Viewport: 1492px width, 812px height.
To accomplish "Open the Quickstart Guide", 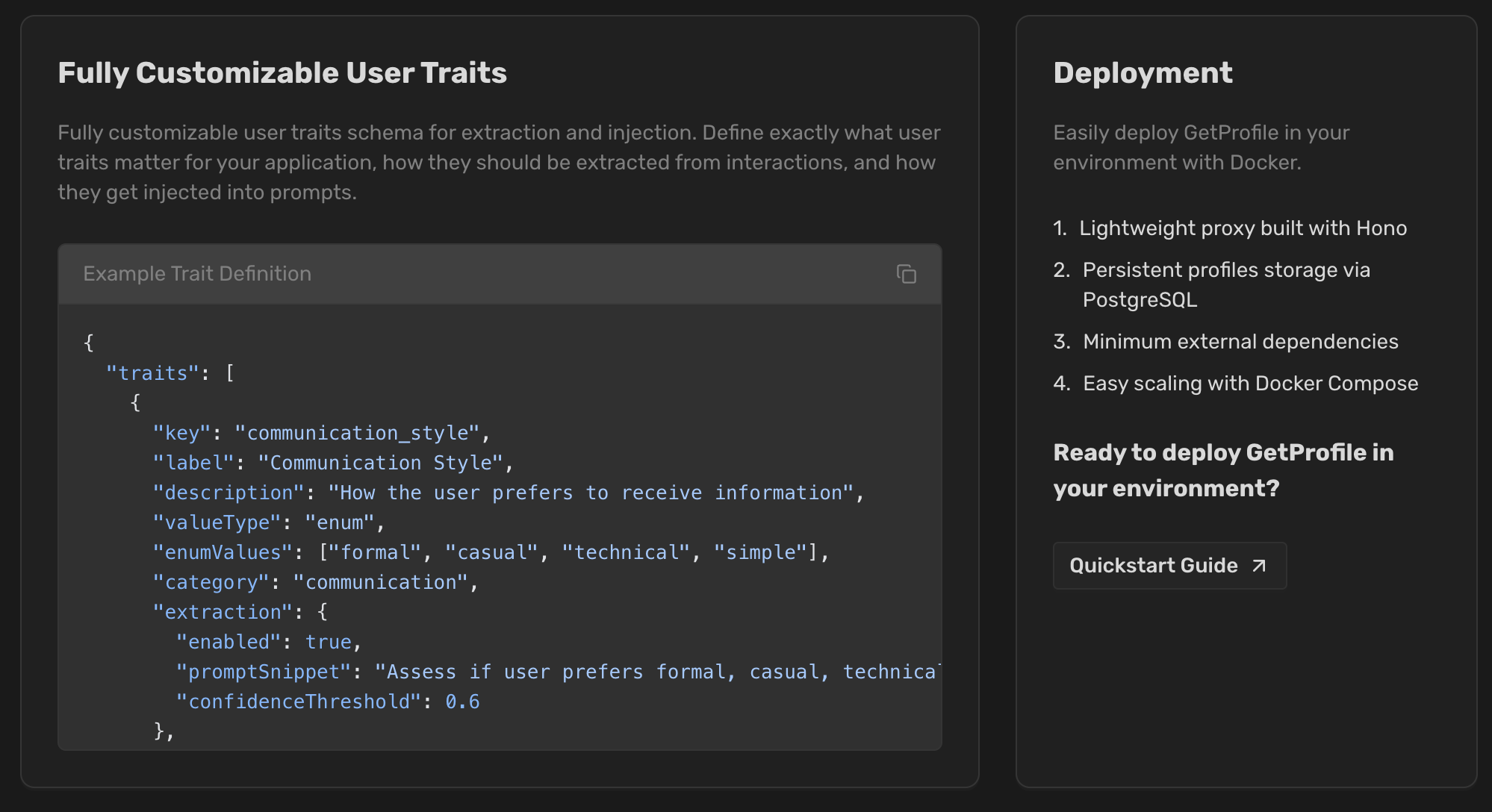I will [x=1153, y=566].
